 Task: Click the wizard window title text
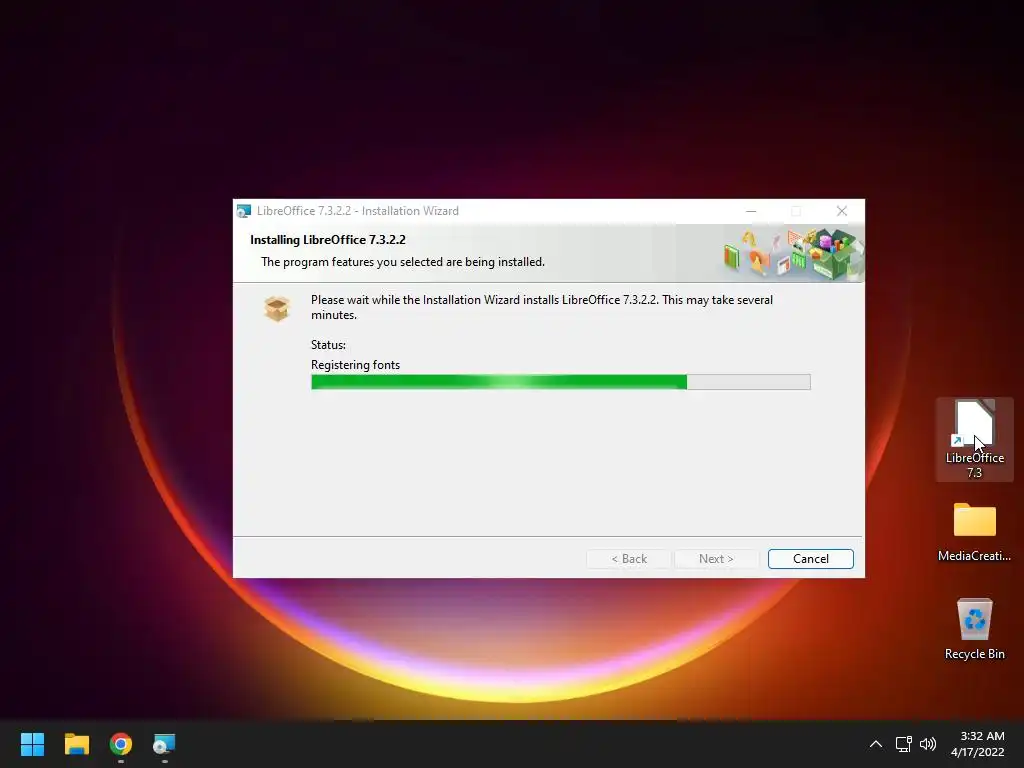tap(358, 211)
